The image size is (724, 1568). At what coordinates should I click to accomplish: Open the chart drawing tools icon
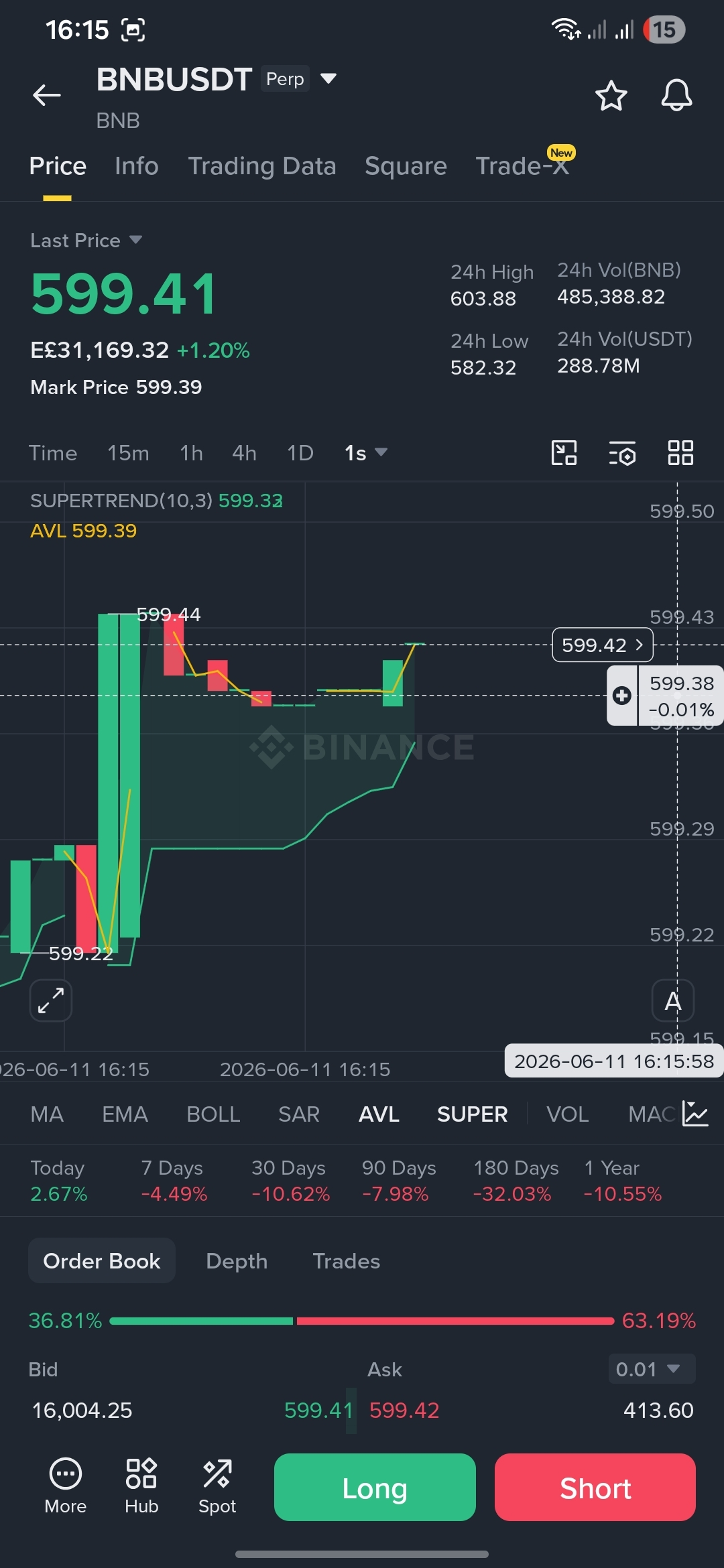point(564,453)
